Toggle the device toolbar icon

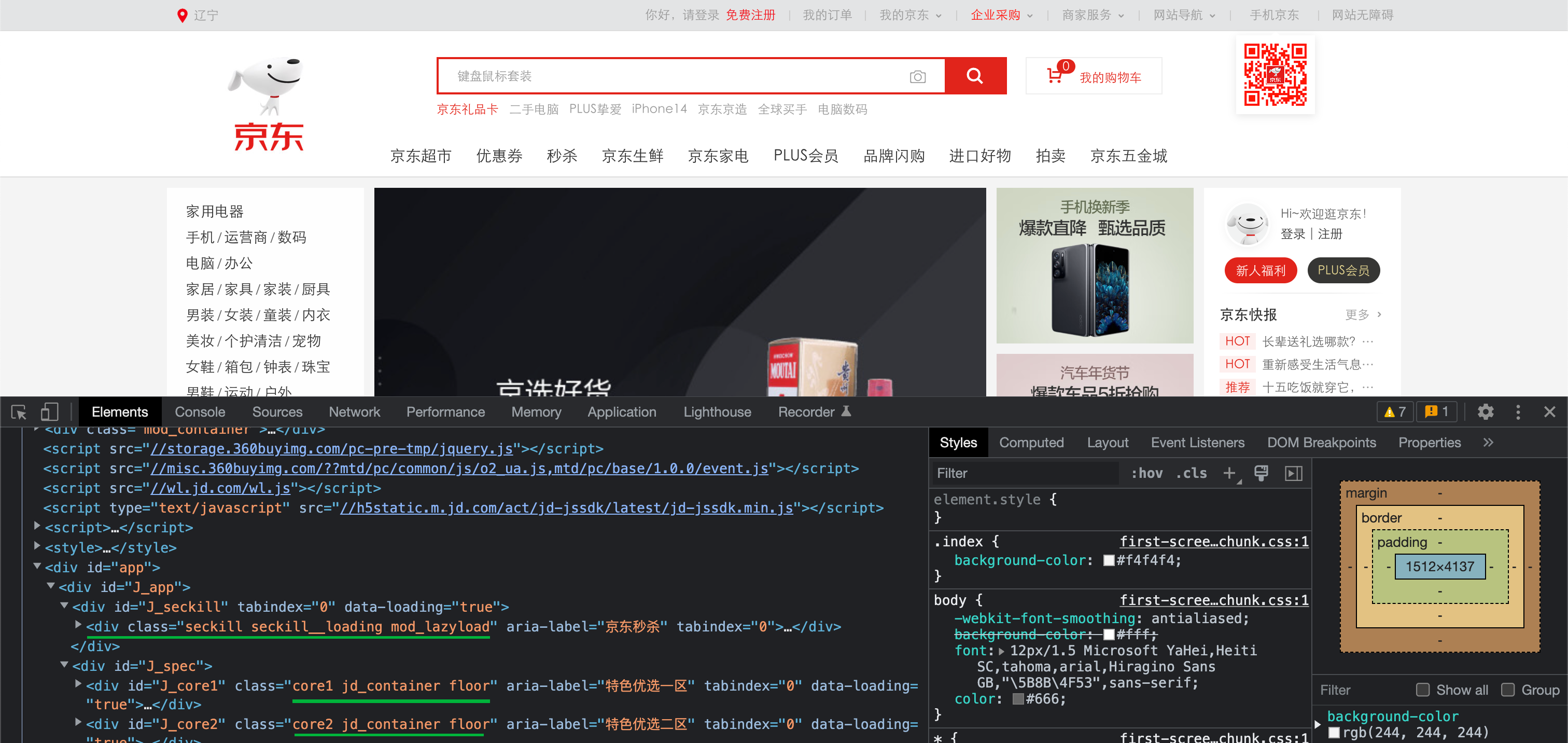[49, 412]
